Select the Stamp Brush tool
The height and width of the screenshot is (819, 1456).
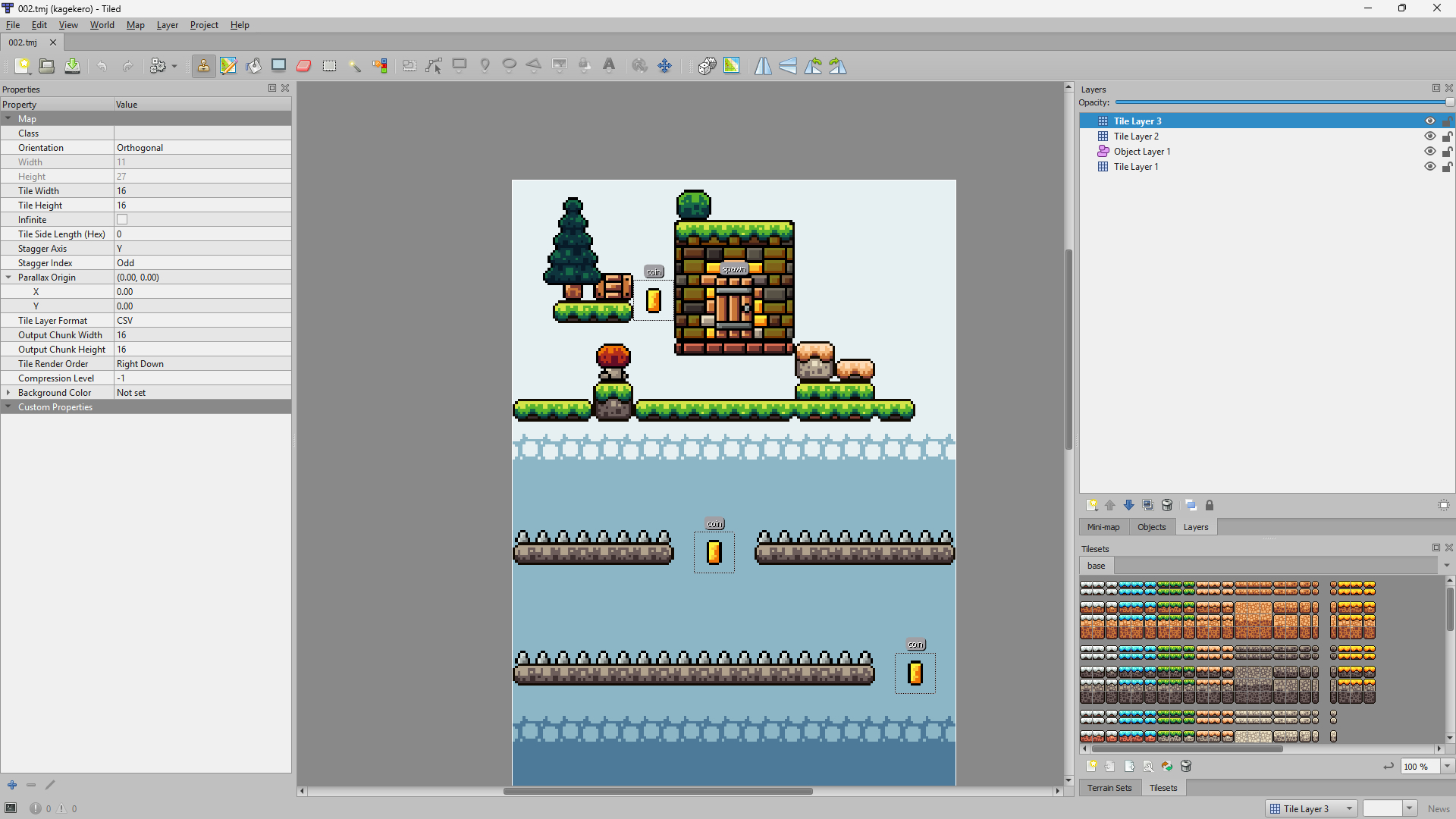(203, 66)
